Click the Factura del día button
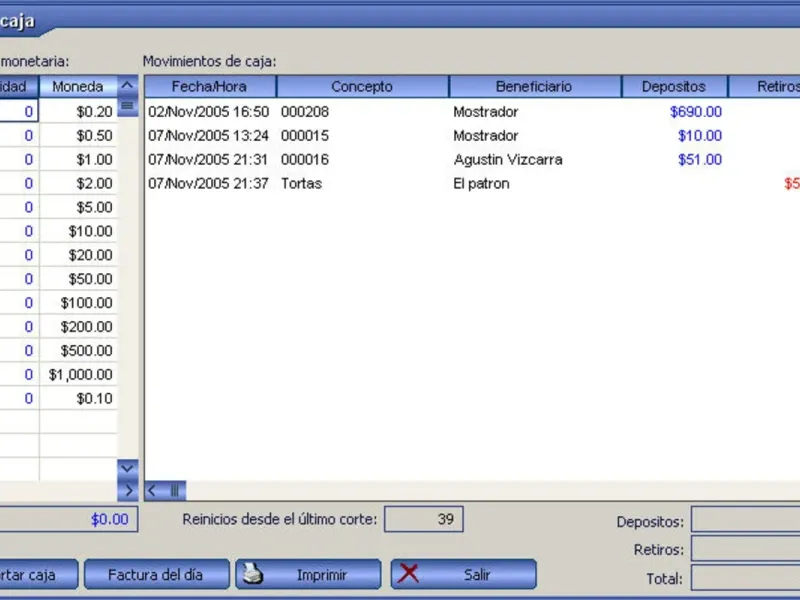Image resolution: width=800 pixels, height=600 pixels. 156,574
